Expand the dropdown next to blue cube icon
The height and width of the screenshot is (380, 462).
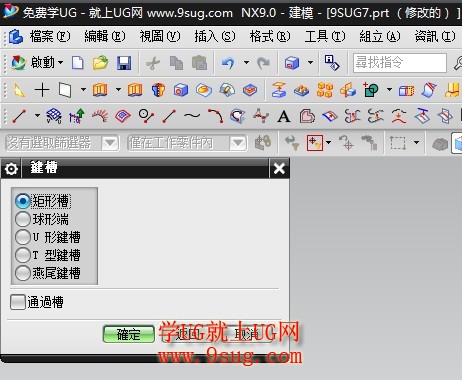point(310,62)
